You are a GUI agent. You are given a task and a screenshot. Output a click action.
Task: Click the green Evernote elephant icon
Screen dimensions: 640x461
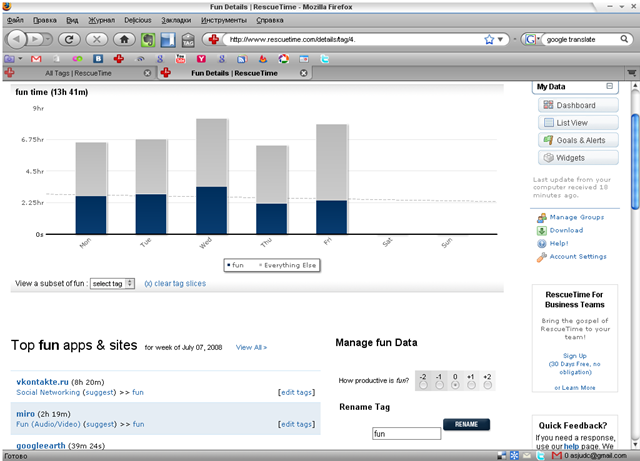pyautogui.click(x=148, y=40)
